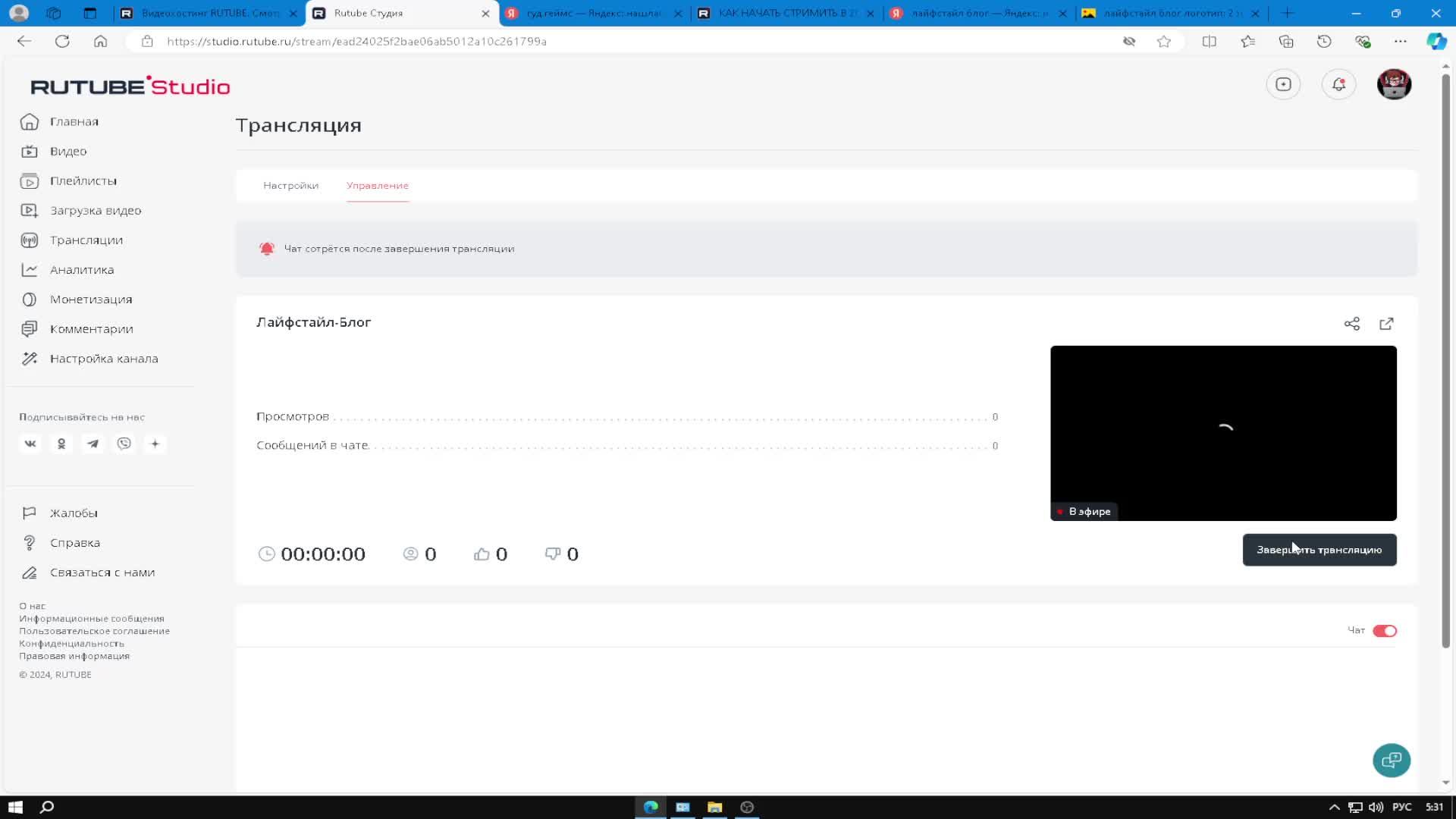Open Аналитика analytics section

[x=82, y=269]
